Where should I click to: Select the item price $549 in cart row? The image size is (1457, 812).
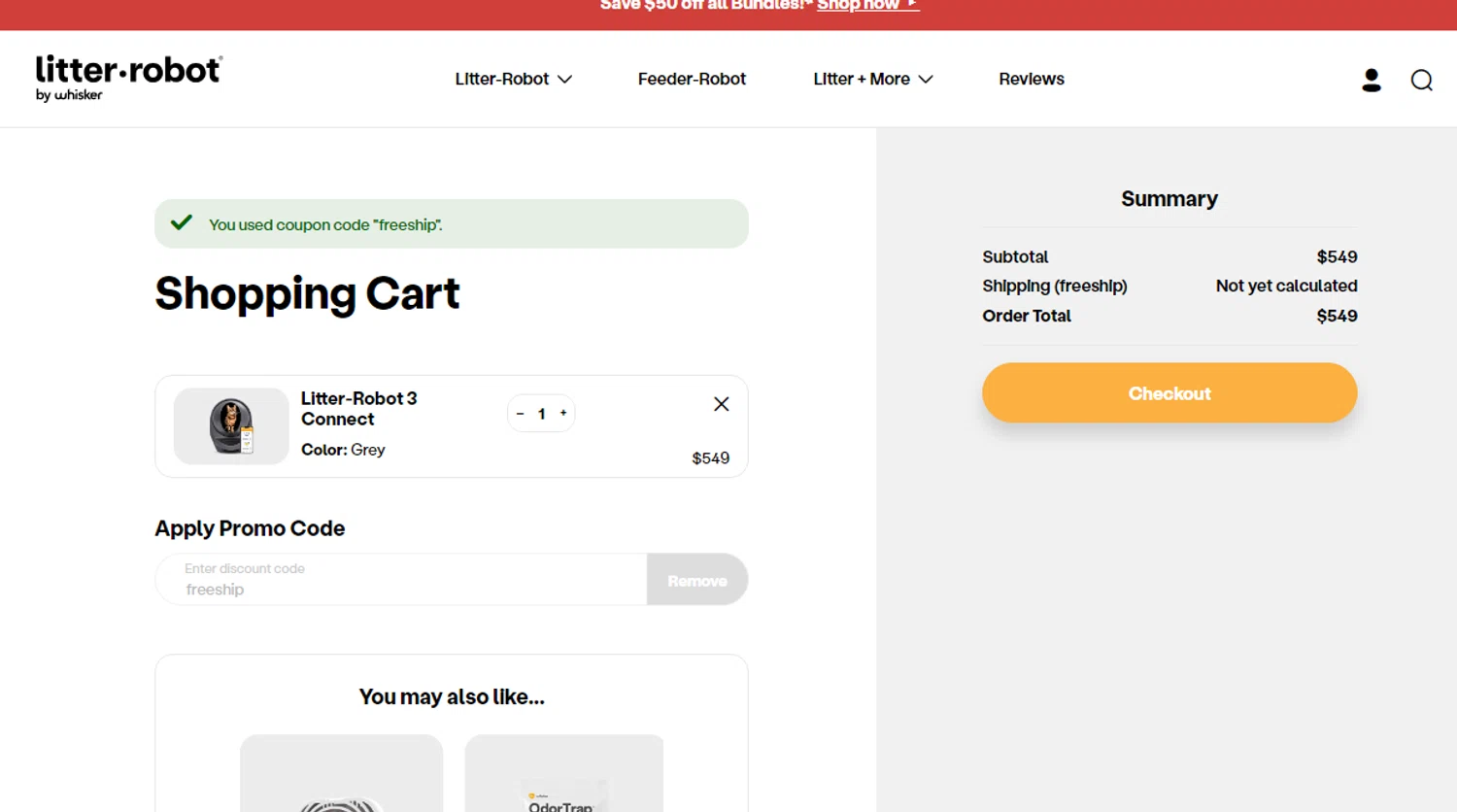(710, 457)
